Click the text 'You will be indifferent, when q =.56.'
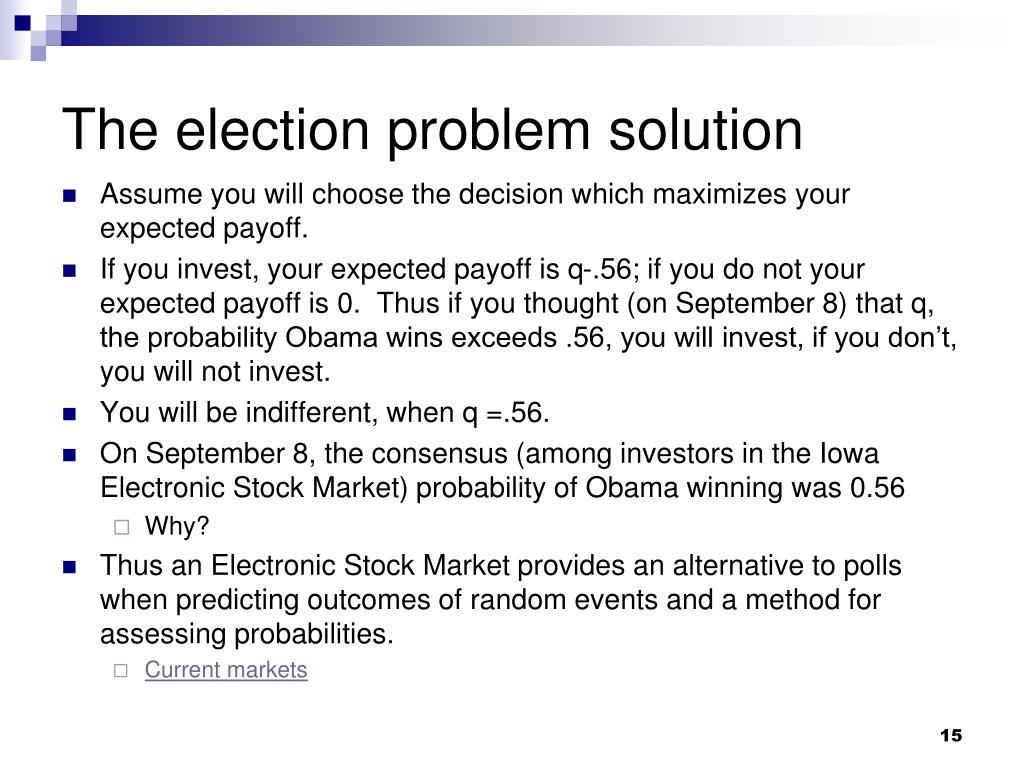The height and width of the screenshot is (768, 1024). [325, 413]
